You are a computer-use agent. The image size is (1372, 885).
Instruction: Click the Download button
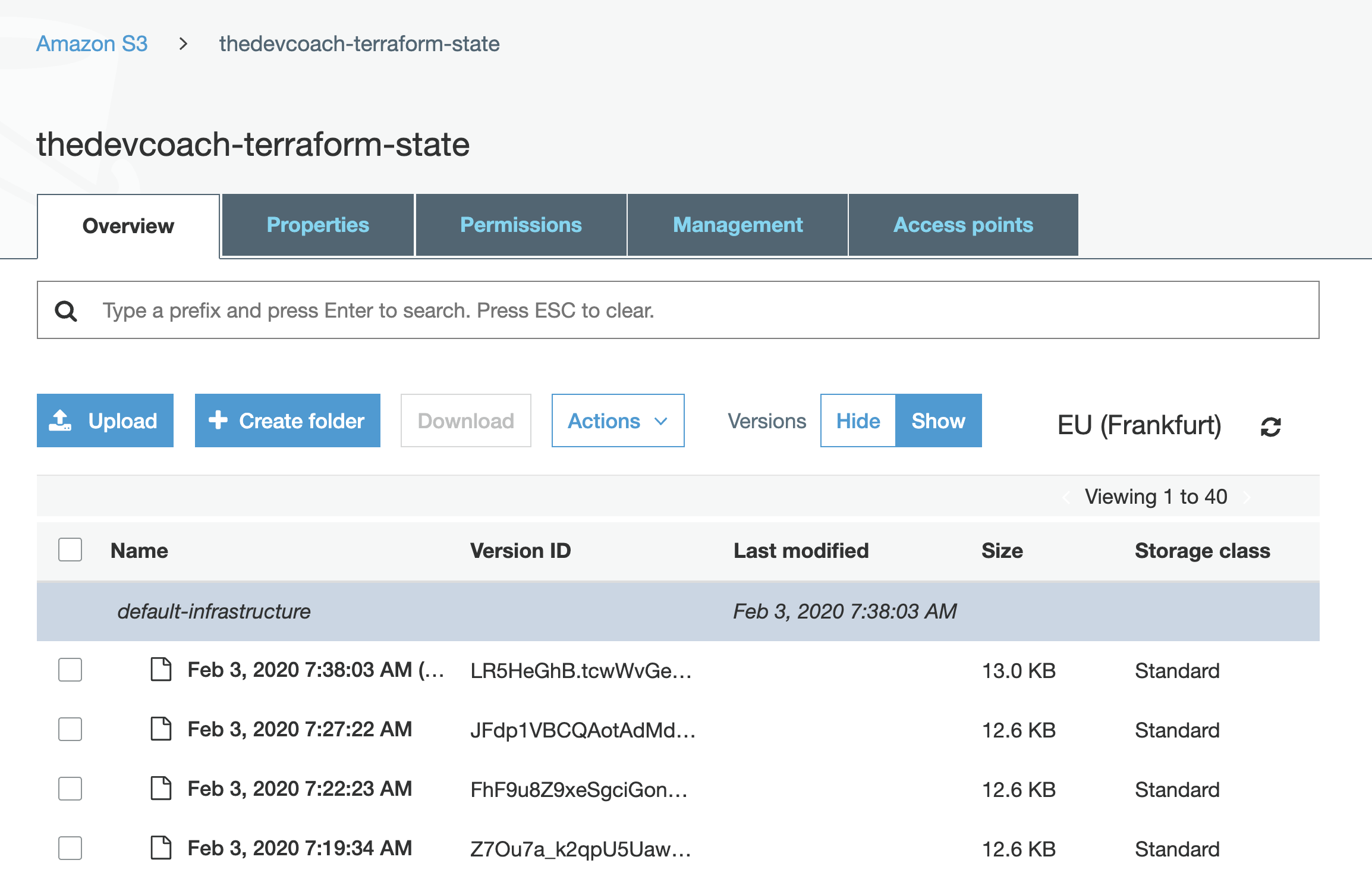point(465,420)
